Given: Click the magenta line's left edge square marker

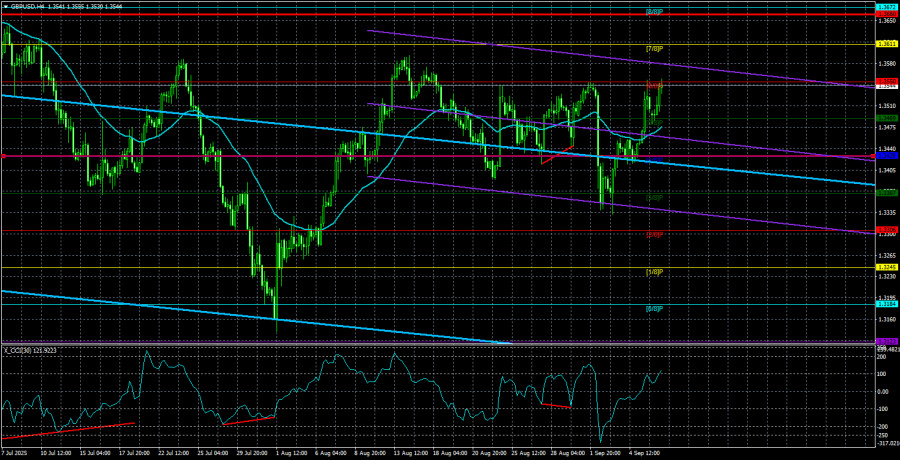Looking at the screenshot, I should tap(4, 156).
